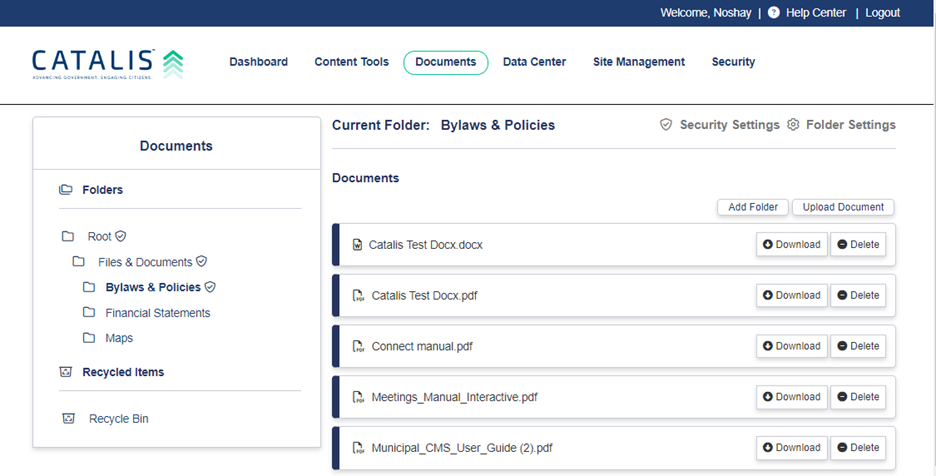The image size is (936, 476).
Task: Click the Help Center question mark icon
Action: click(773, 13)
